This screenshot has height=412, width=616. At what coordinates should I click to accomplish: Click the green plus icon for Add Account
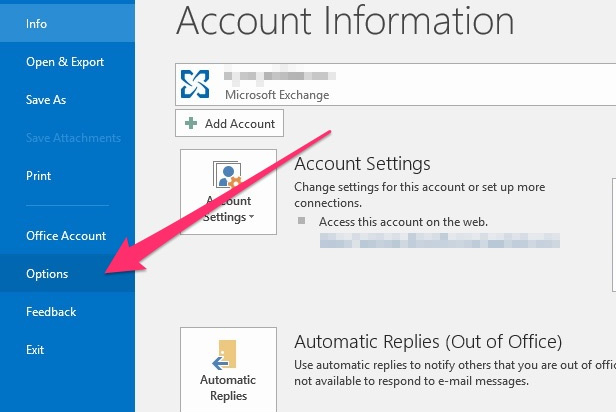coord(192,123)
